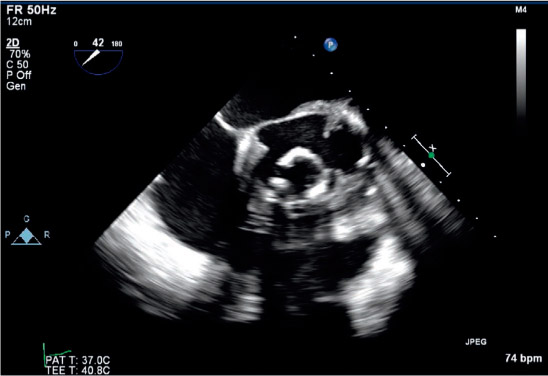Click the probe orientation triangle indicator

27,236
